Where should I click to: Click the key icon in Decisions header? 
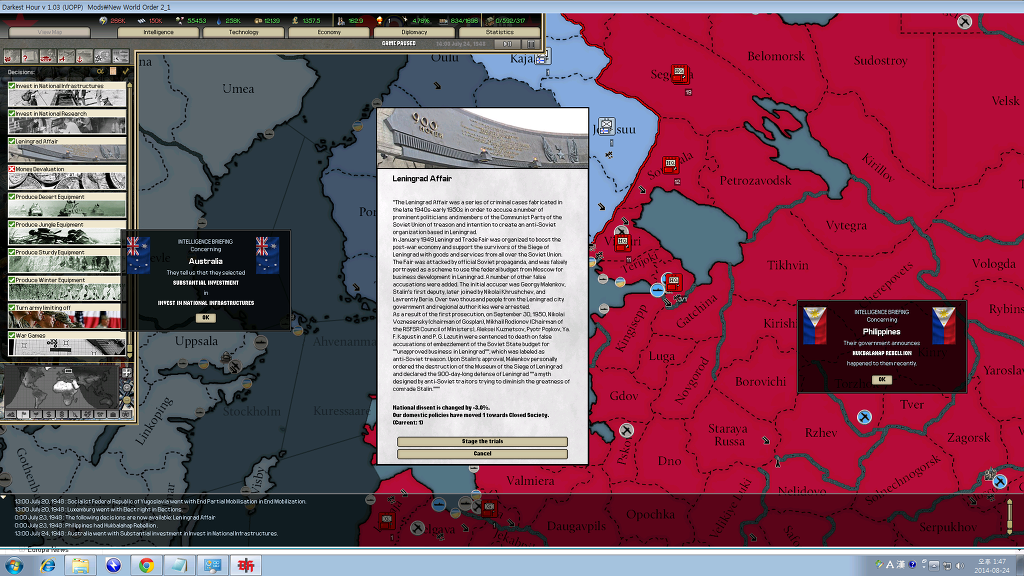pos(100,71)
